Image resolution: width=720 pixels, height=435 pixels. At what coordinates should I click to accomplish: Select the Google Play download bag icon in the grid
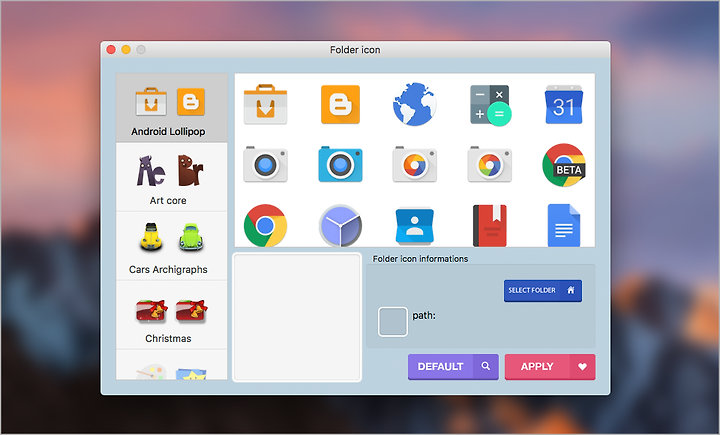(x=265, y=104)
